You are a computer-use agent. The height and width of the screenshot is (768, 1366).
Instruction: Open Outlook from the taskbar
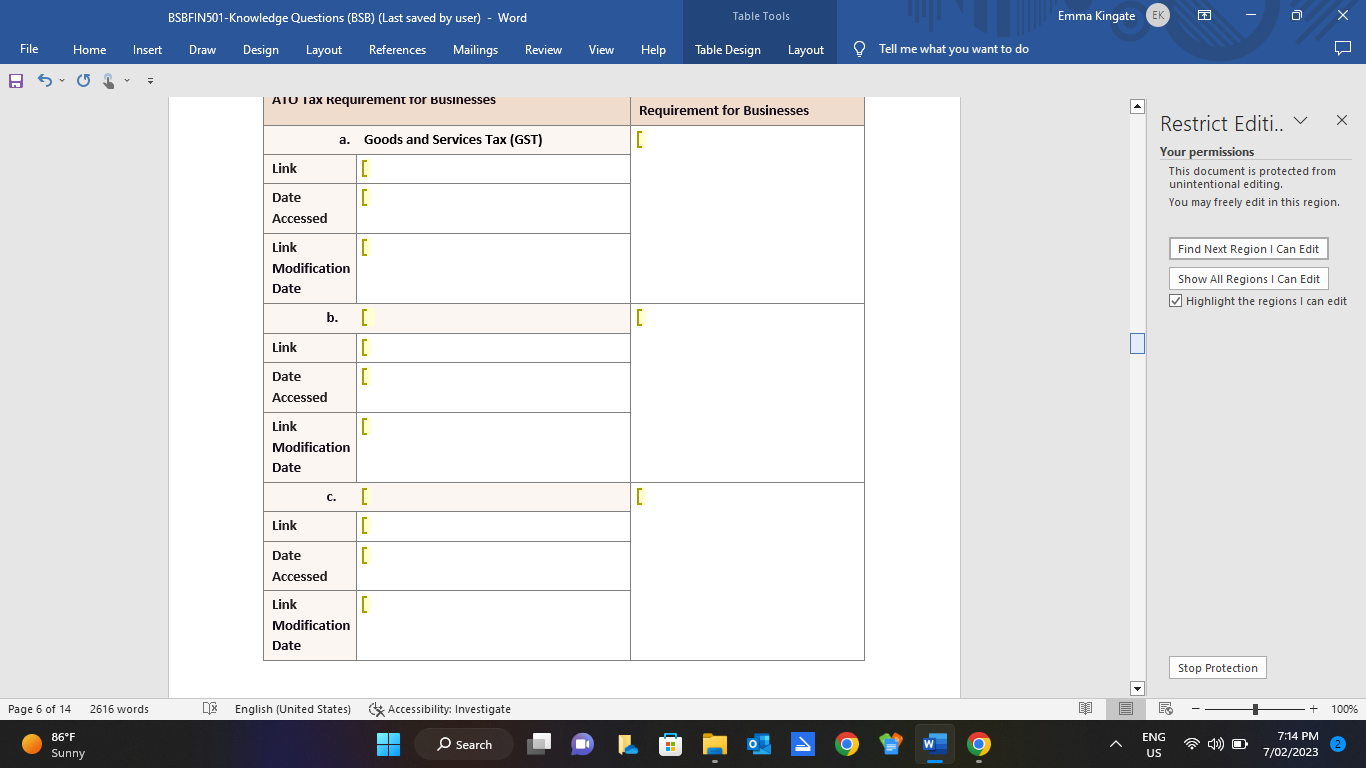pos(758,744)
